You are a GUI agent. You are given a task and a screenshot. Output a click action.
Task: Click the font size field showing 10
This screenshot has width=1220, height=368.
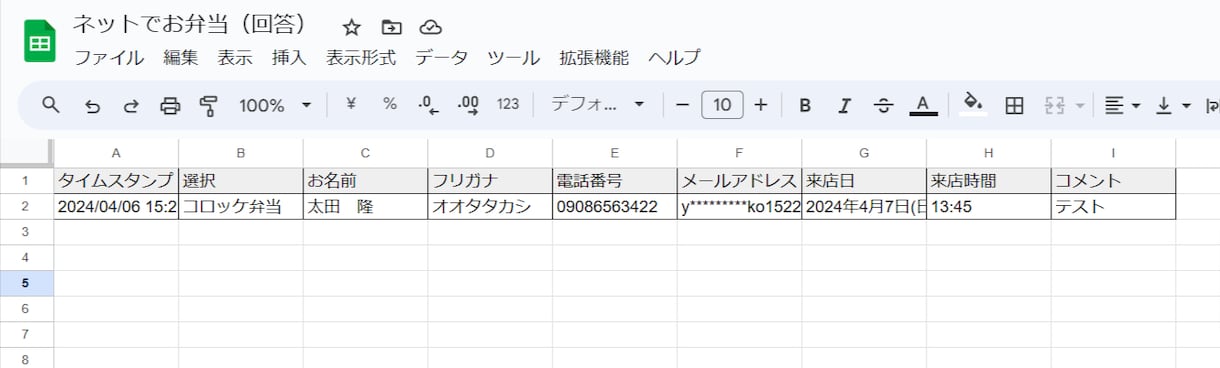[722, 104]
